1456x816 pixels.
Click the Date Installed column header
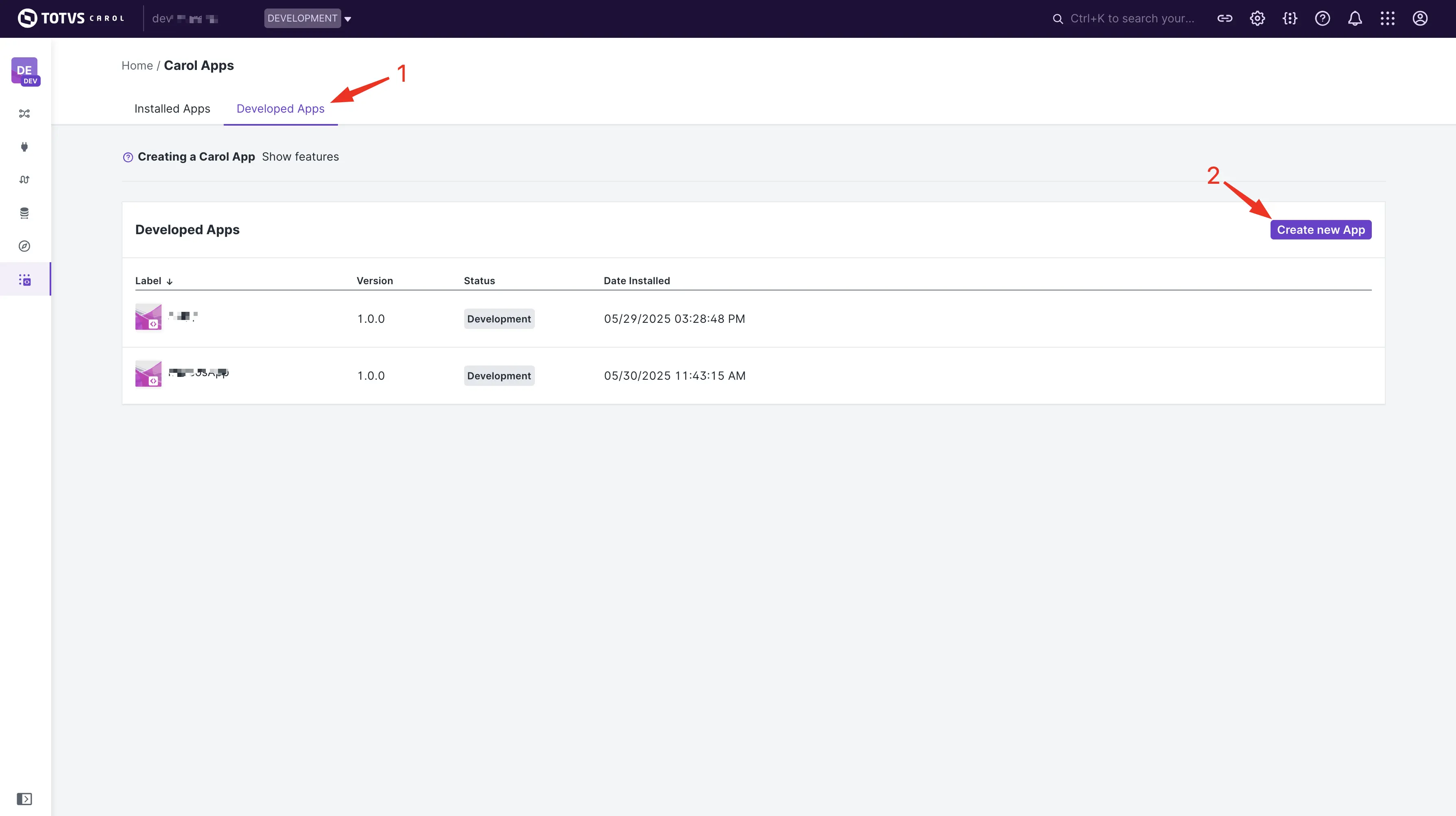[636, 281]
